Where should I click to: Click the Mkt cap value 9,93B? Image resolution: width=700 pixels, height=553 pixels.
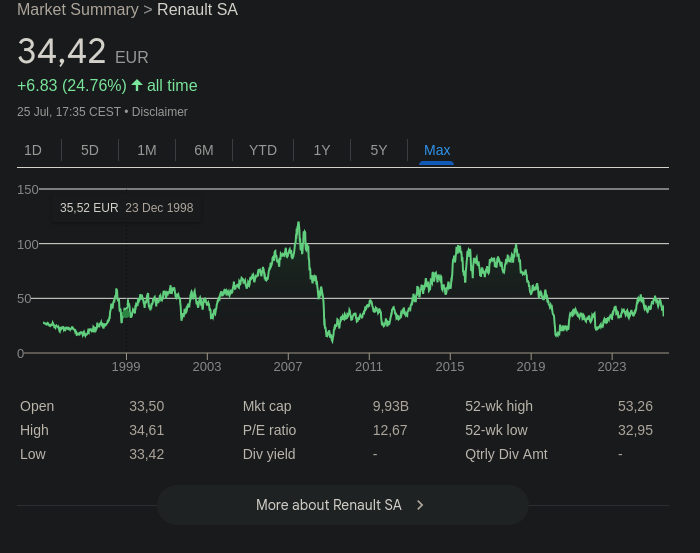391,406
